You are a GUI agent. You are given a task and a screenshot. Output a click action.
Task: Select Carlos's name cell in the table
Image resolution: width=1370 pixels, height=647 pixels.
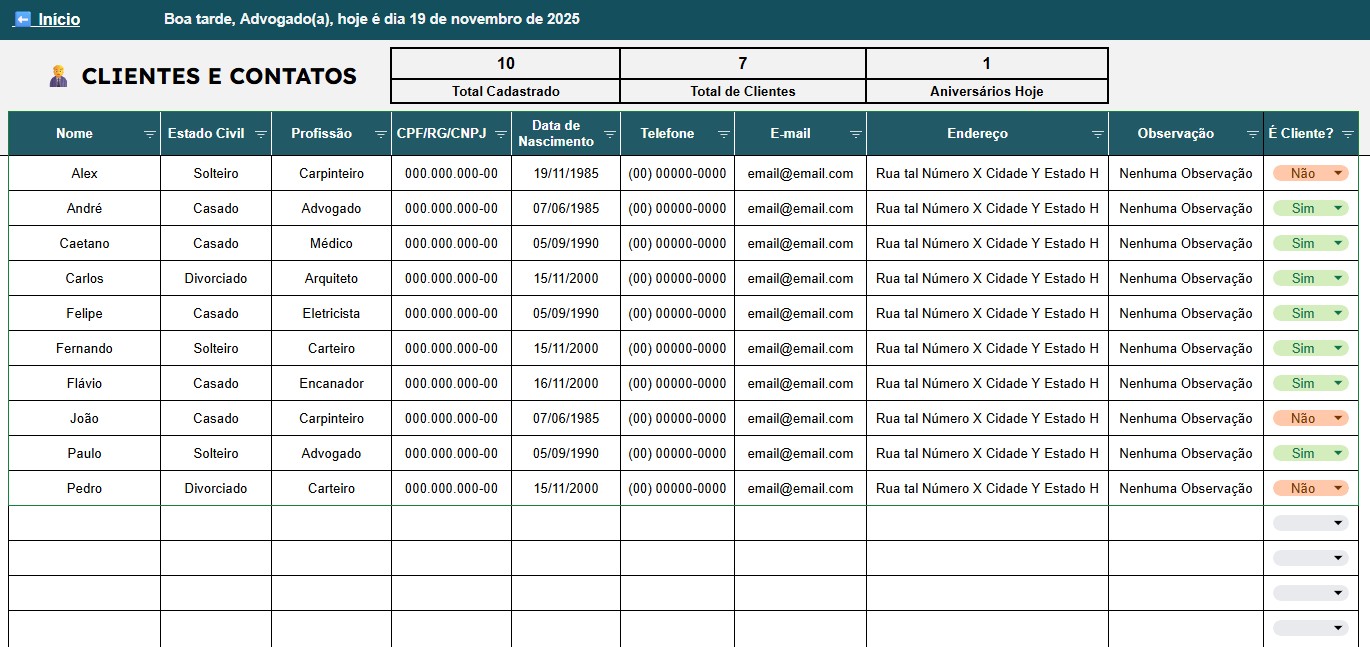coord(84,278)
